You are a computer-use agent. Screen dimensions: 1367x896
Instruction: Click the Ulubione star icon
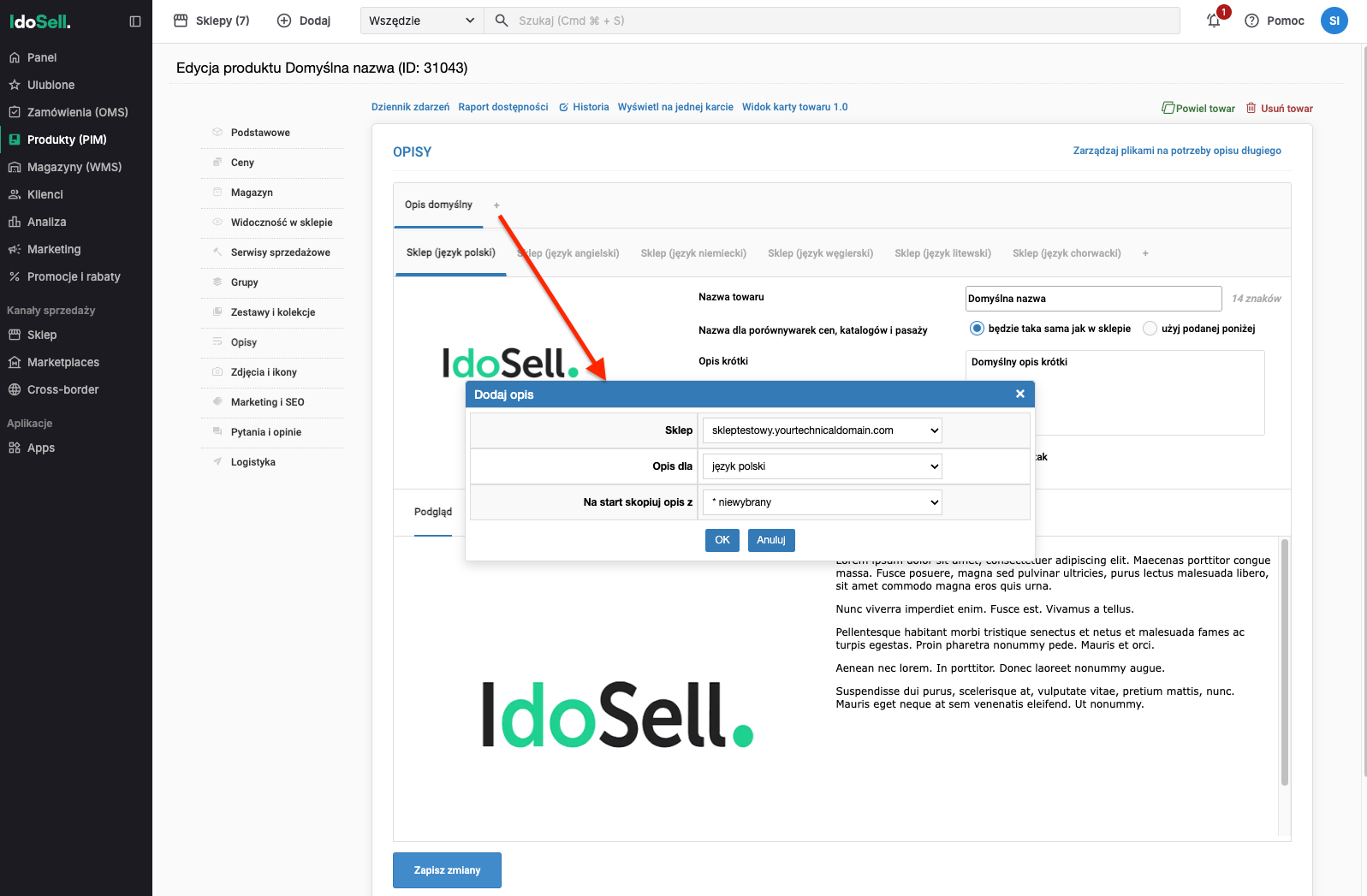click(15, 85)
